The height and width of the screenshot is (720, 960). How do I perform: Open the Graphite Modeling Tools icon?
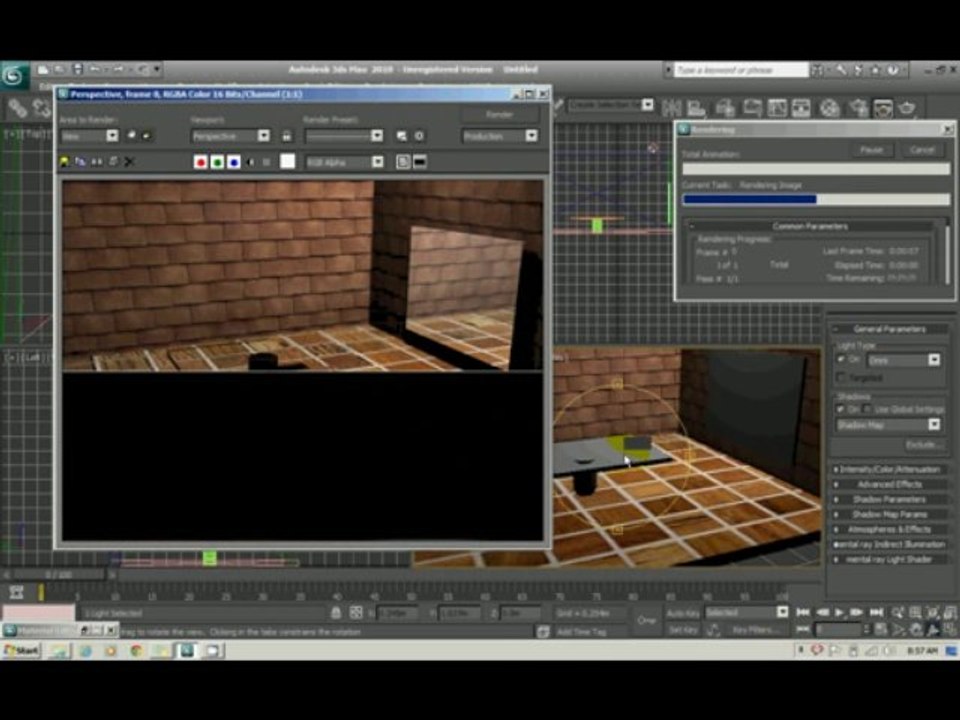point(751,108)
